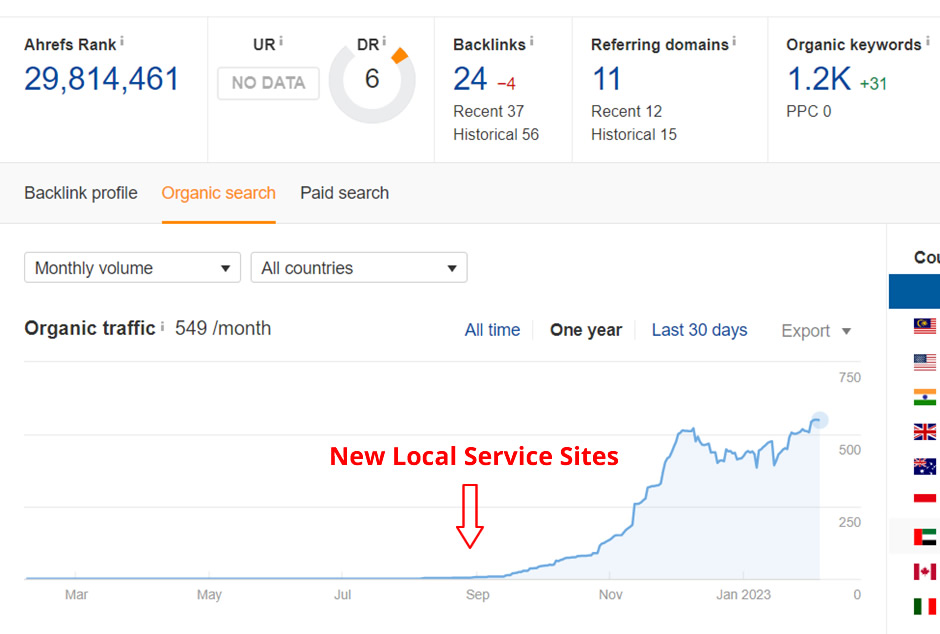Click the highlighted blue country header row
Viewport: 940px width, 634px height.
914,291
